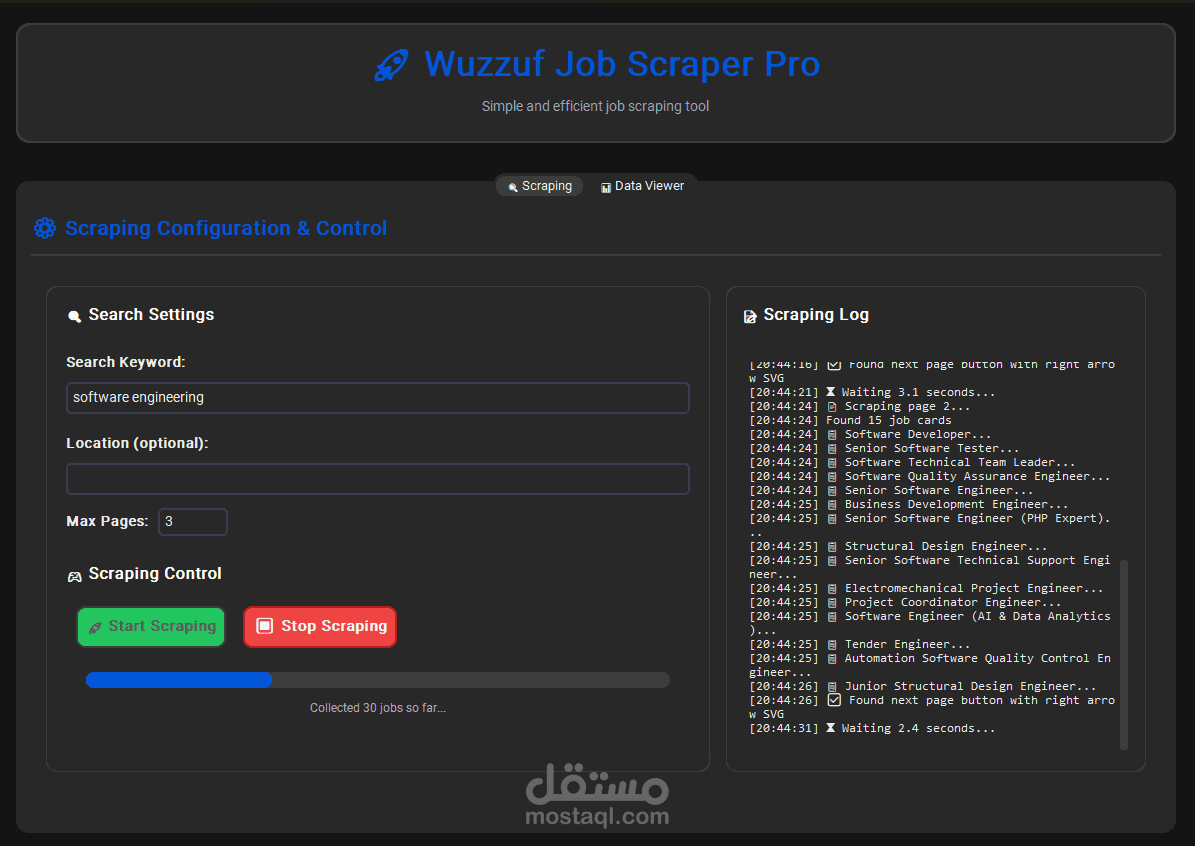Click the 'Senior Software Technical Support' log entry
Screen dimensions: 1195x846
[930, 567]
